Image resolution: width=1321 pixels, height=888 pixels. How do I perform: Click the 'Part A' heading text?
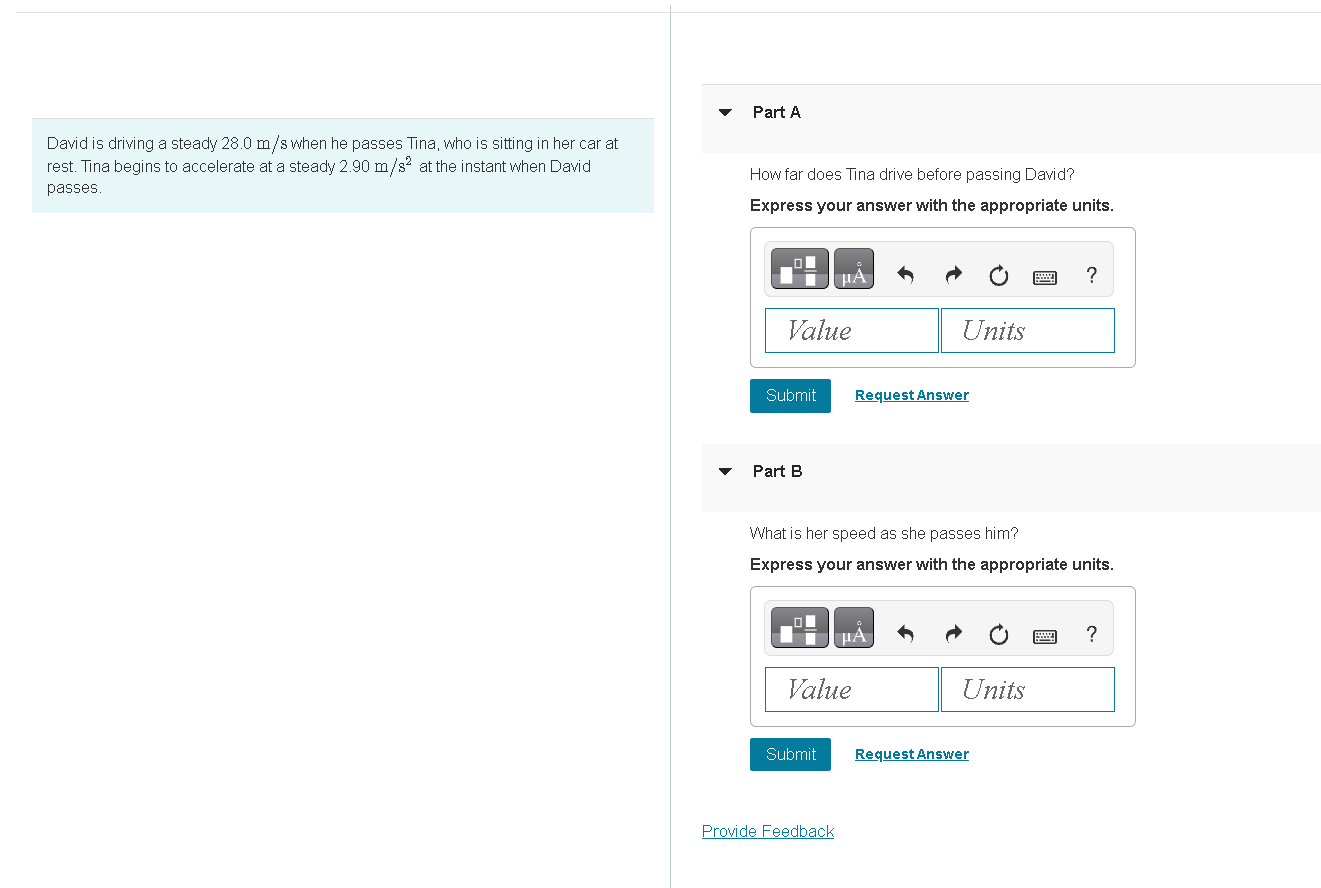[777, 112]
